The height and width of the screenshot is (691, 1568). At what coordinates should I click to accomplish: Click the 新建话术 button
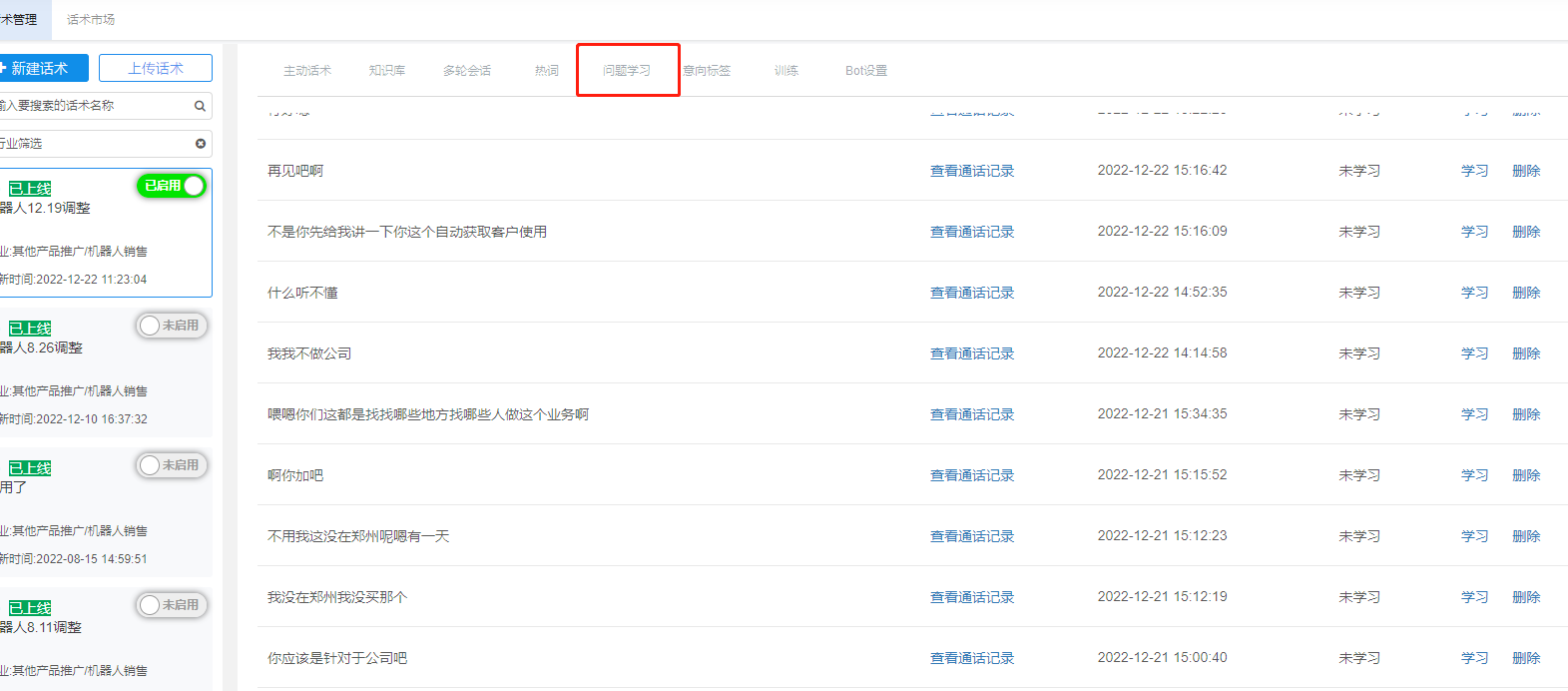coord(44,68)
